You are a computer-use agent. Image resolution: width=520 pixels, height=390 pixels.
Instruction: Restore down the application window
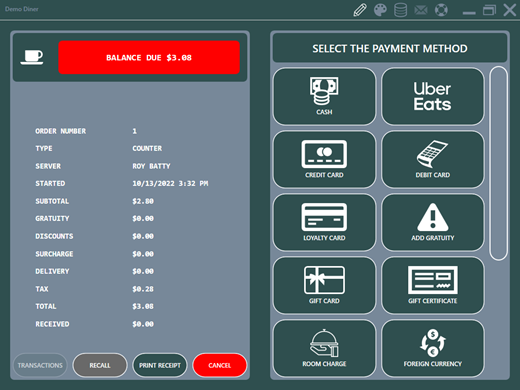point(489,10)
